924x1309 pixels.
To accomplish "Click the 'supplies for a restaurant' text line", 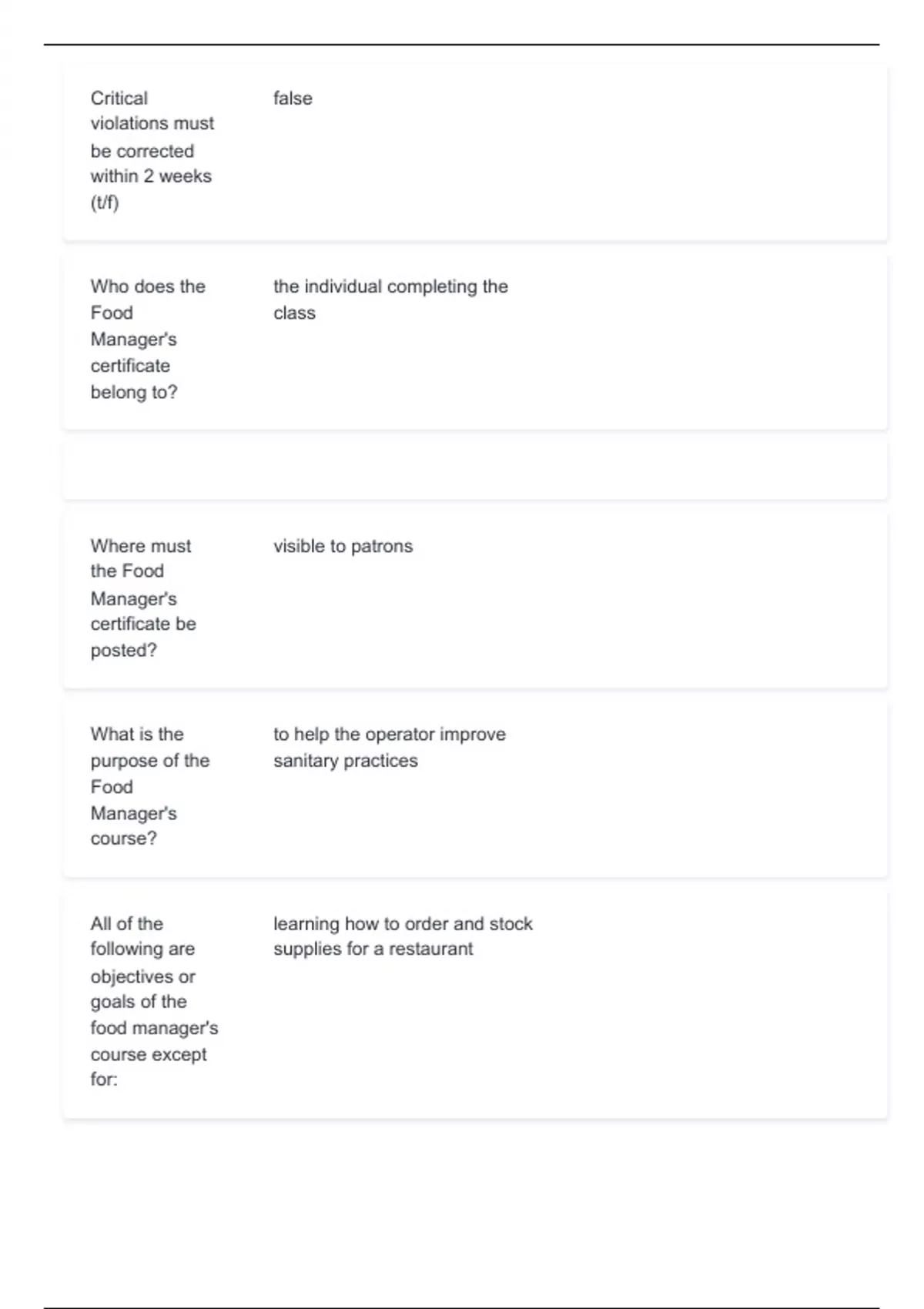I will coord(373,949).
